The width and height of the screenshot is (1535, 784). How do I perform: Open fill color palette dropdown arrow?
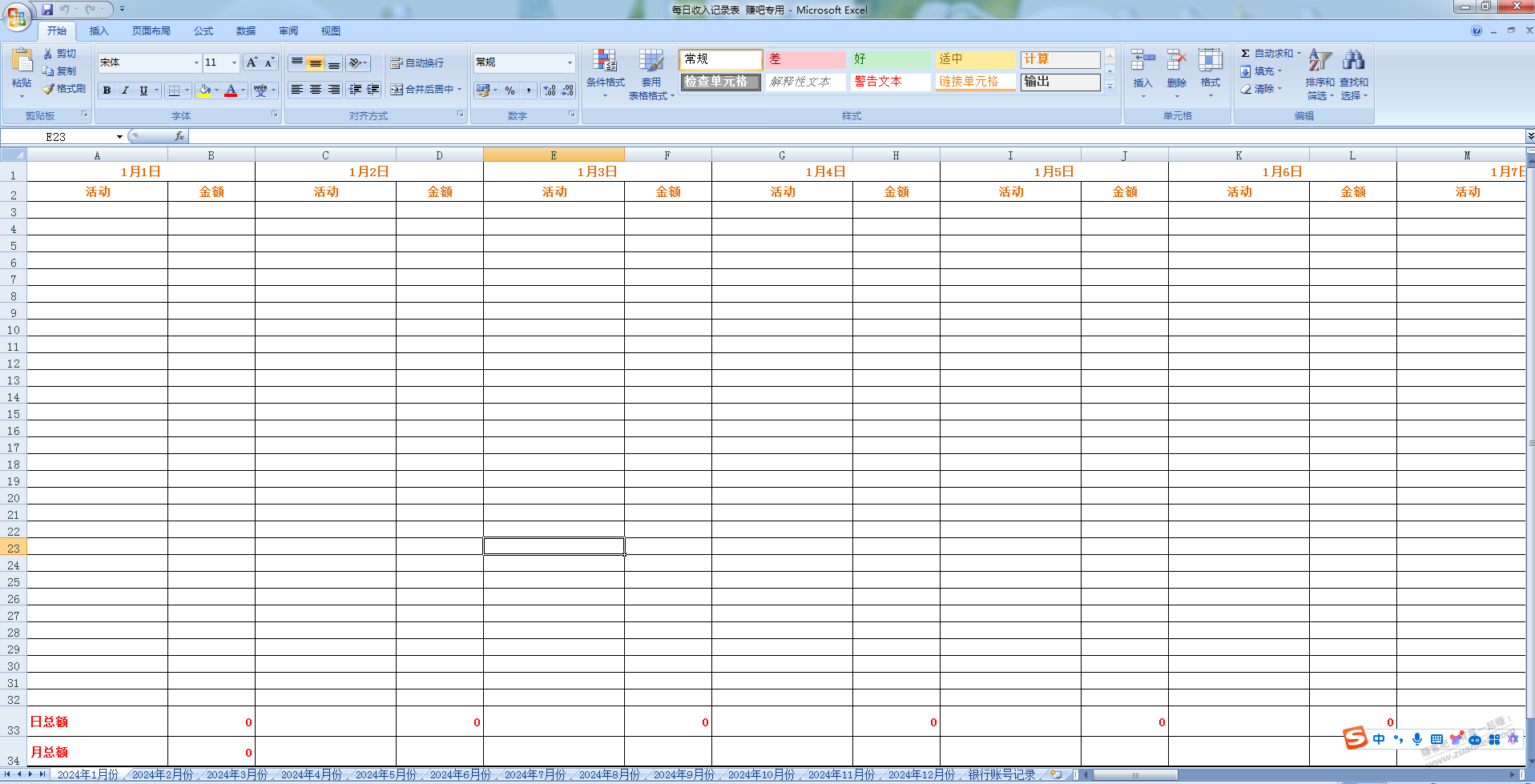(x=217, y=90)
